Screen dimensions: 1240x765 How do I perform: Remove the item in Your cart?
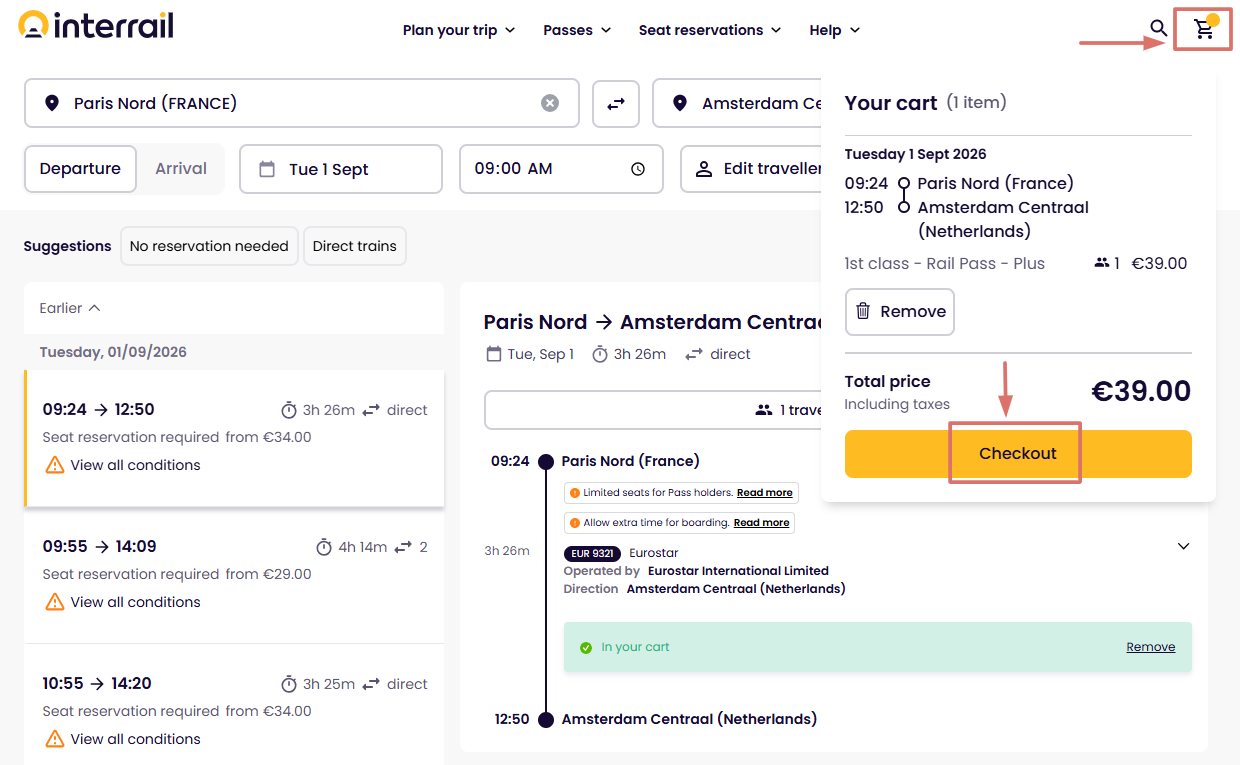(900, 312)
